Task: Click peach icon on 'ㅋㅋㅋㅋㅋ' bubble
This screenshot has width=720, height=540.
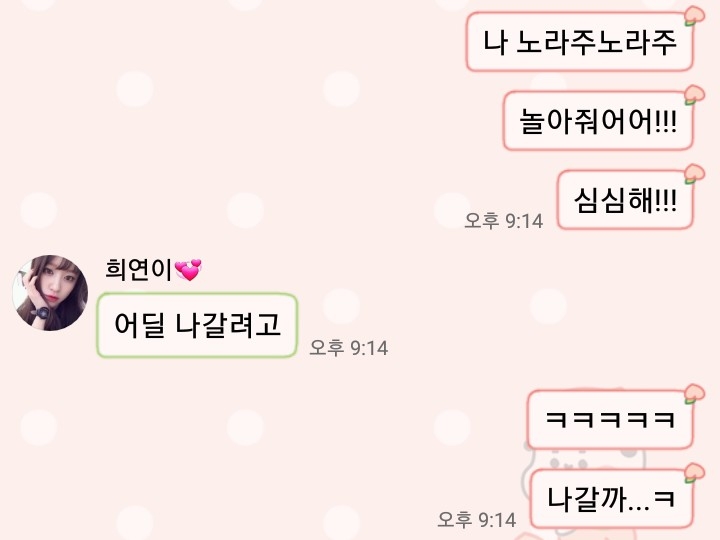Action: click(x=694, y=394)
